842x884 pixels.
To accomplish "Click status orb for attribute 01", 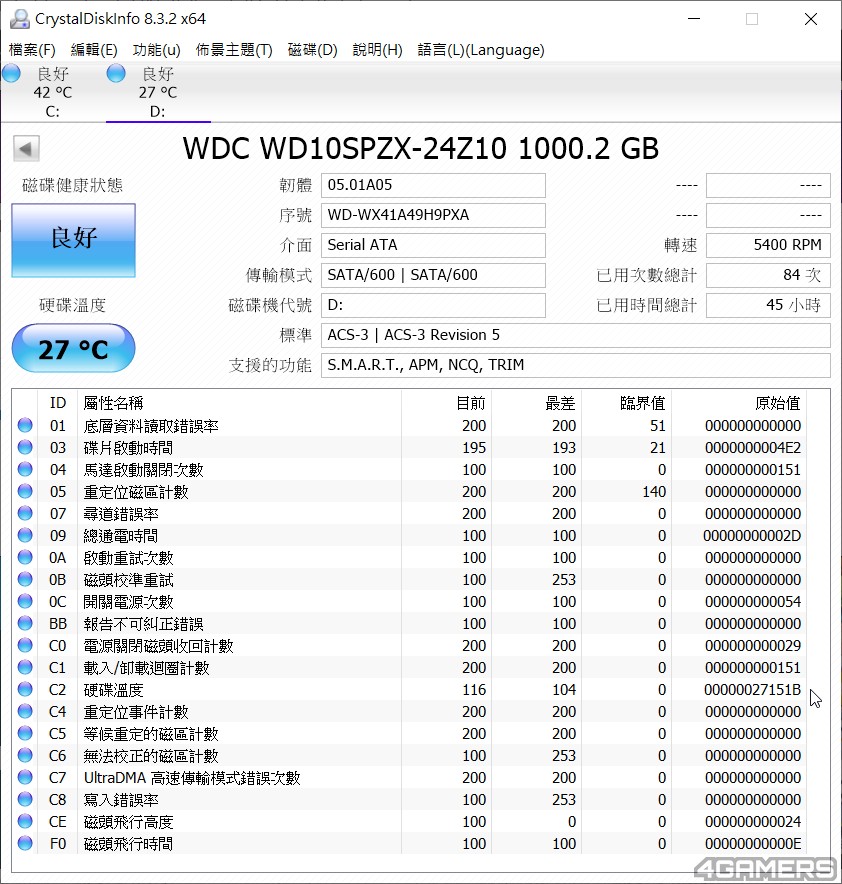I will [25, 425].
